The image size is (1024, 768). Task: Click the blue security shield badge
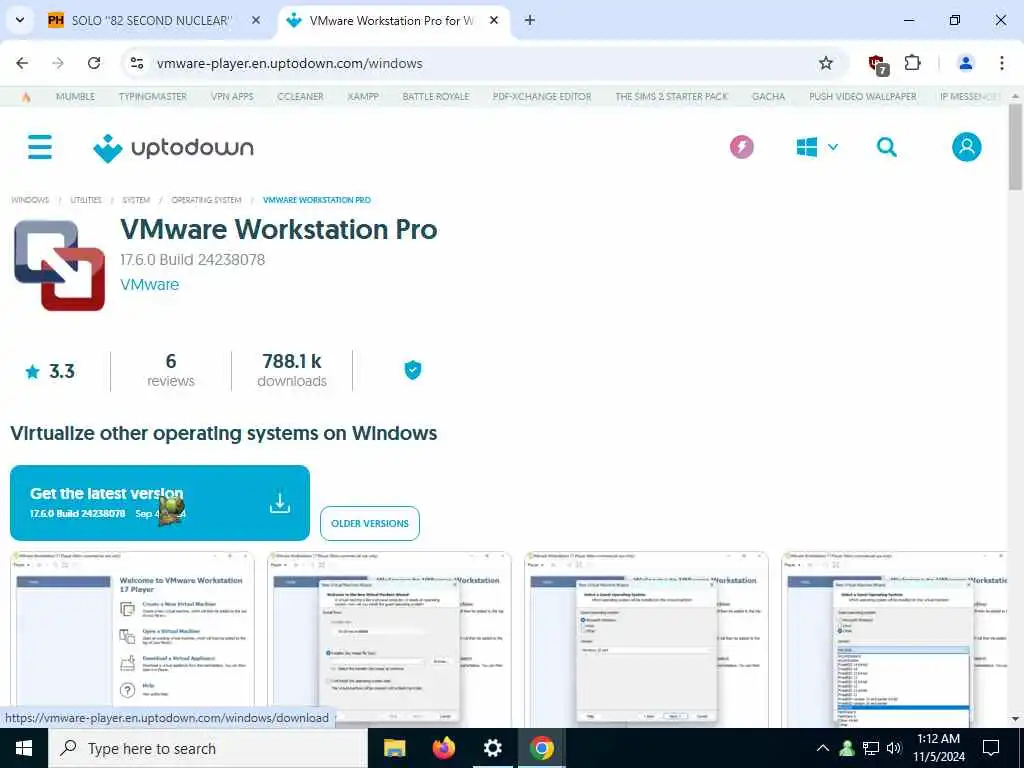pyautogui.click(x=413, y=370)
